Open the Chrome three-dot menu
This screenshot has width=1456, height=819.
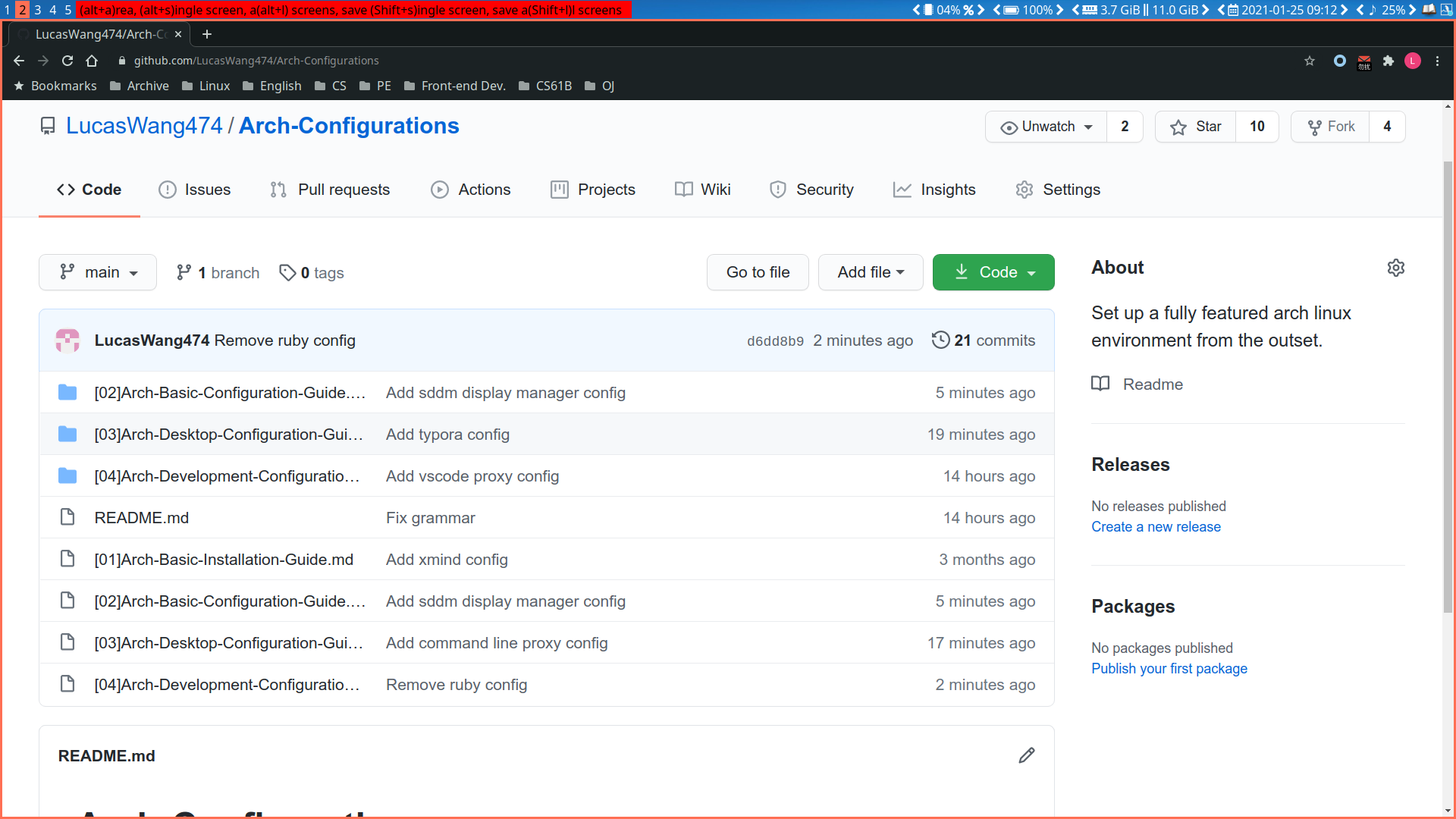click(1437, 61)
